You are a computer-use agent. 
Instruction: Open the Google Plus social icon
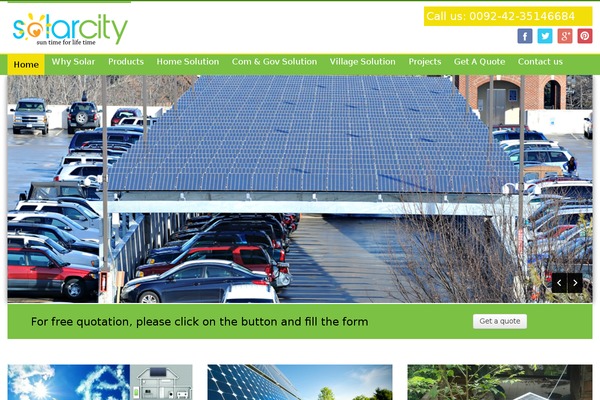point(564,36)
